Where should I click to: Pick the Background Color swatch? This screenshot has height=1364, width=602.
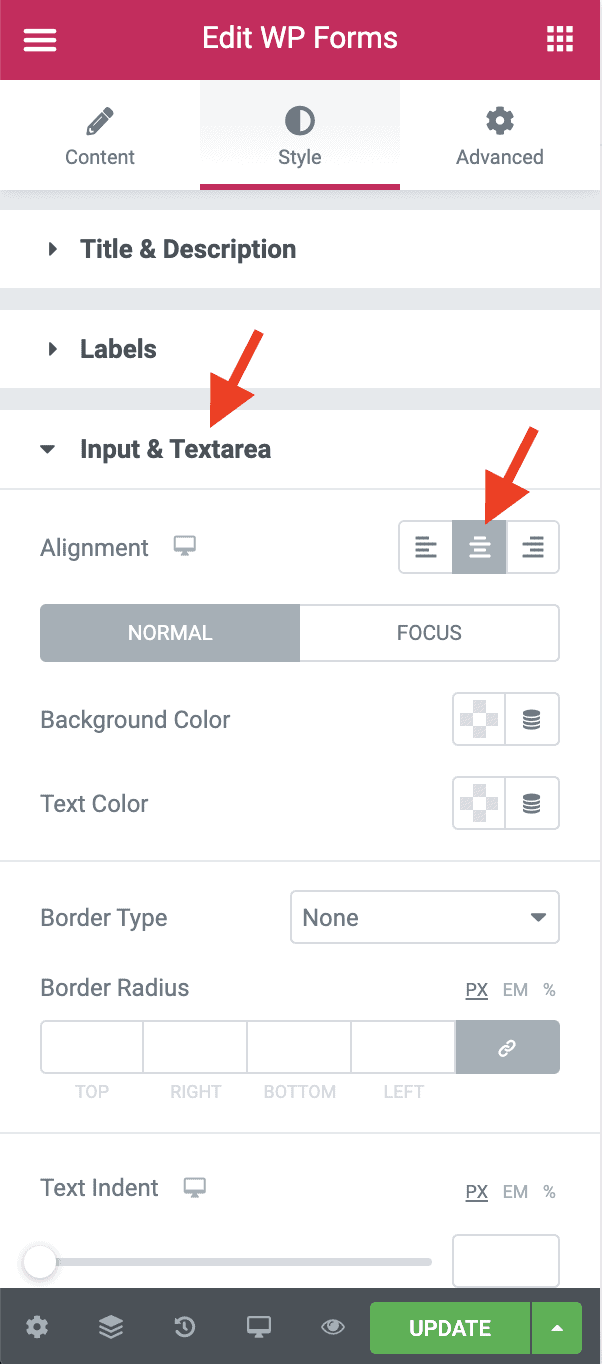(x=479, y=720)
